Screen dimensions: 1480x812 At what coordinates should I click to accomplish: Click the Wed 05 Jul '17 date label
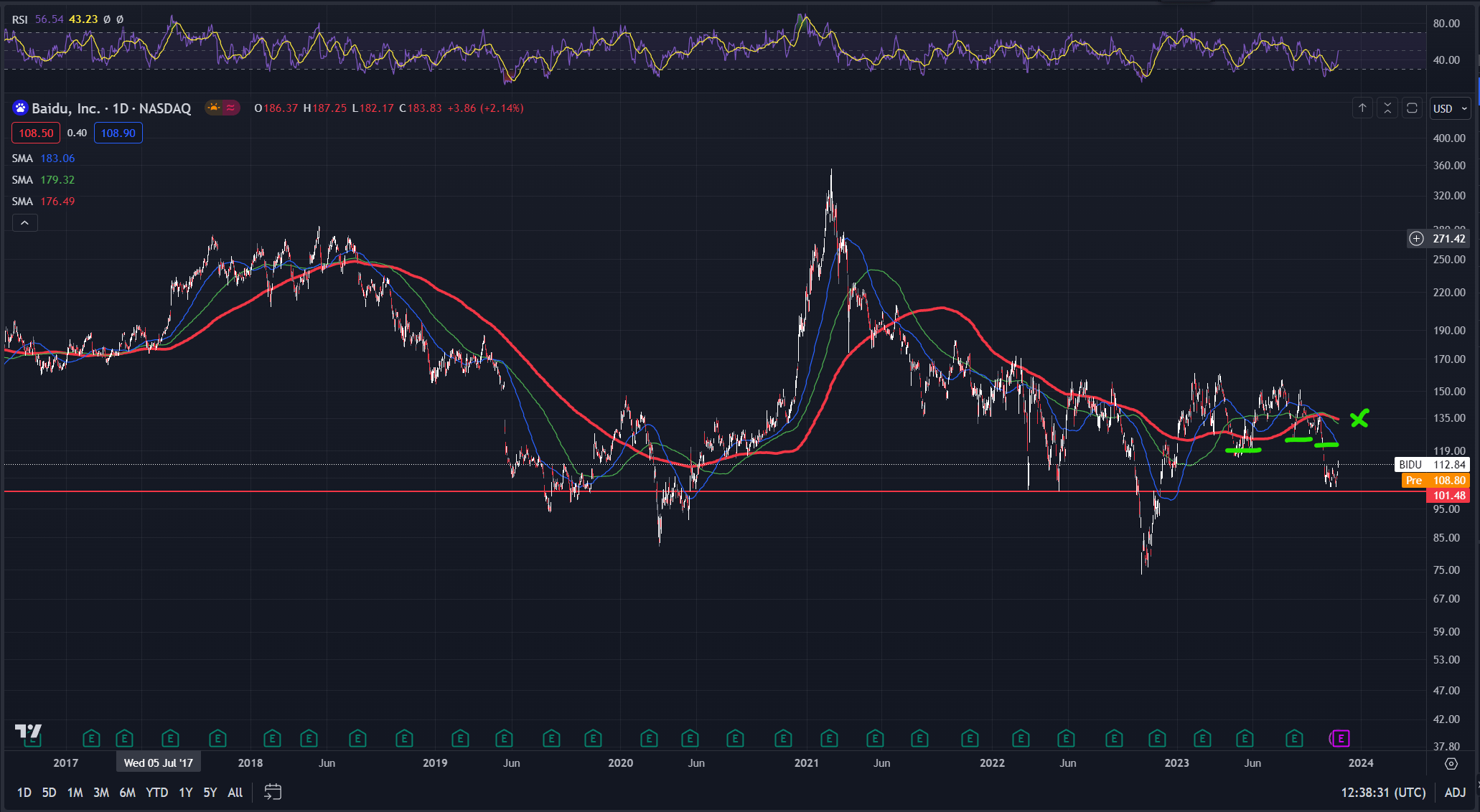click(x=159, y=763)
